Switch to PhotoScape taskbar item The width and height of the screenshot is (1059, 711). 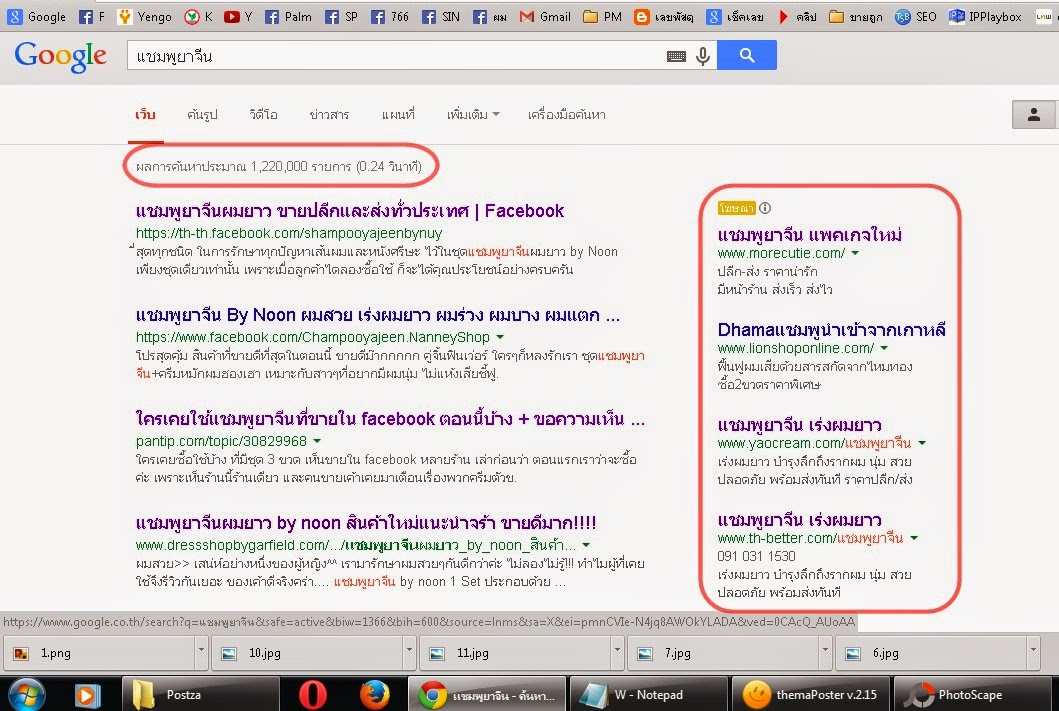click(x=975, y=695)
